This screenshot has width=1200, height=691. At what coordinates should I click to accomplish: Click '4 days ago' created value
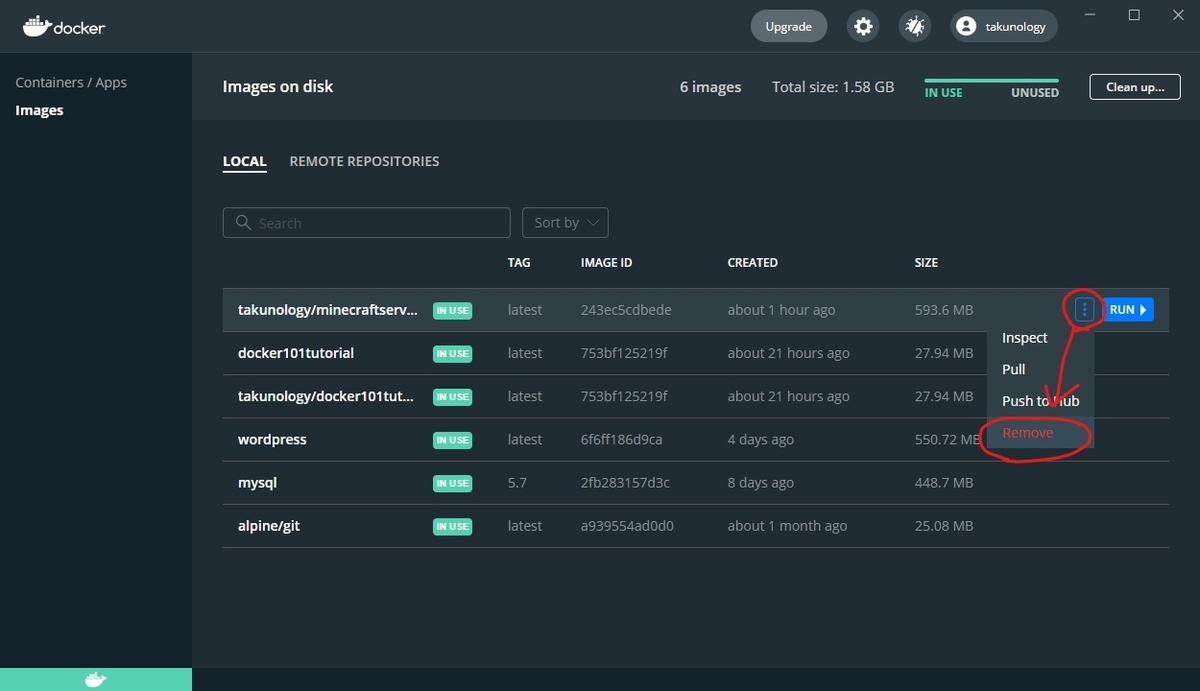(x=761, y=439)
